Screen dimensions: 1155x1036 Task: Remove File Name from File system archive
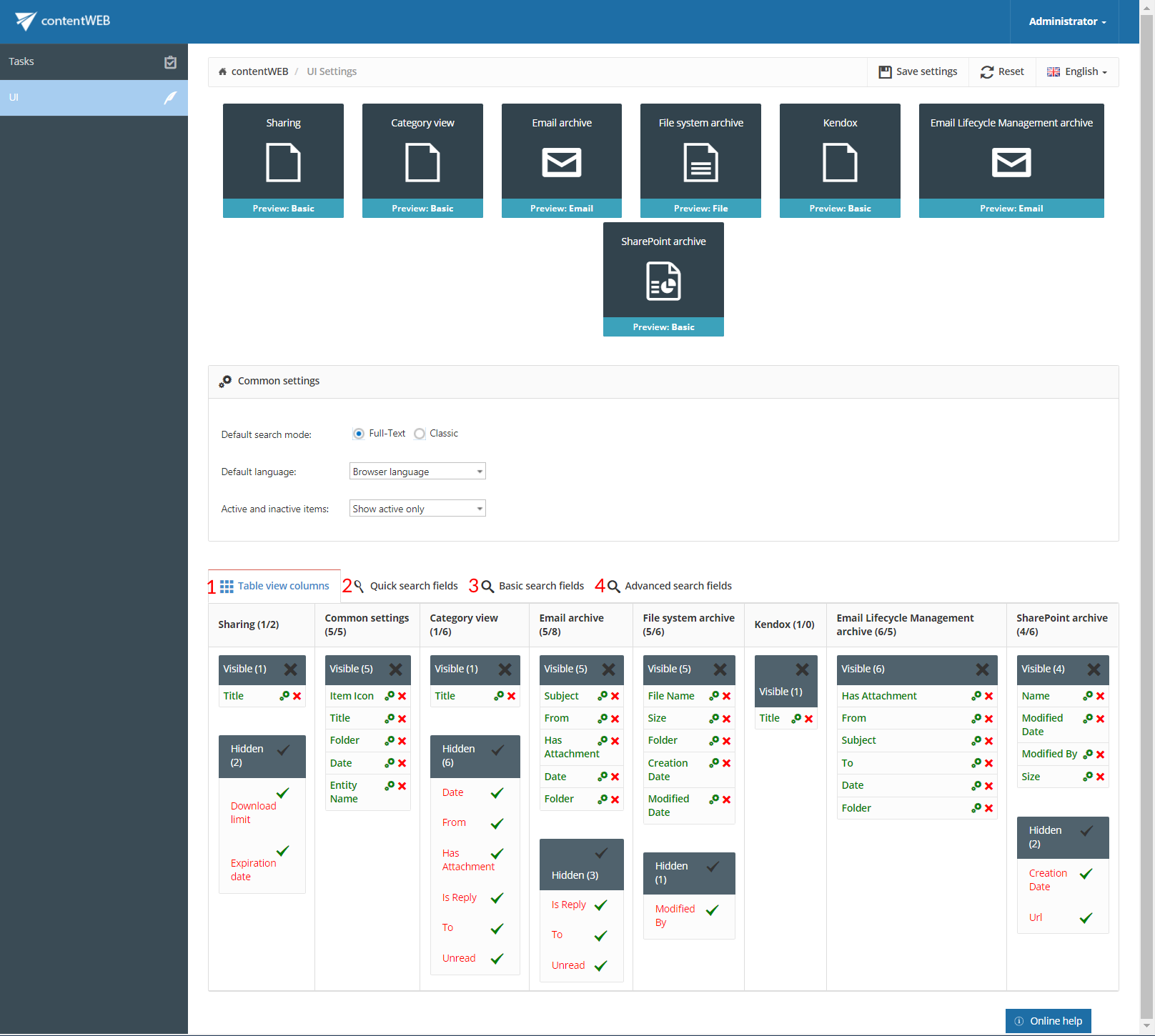727,696
